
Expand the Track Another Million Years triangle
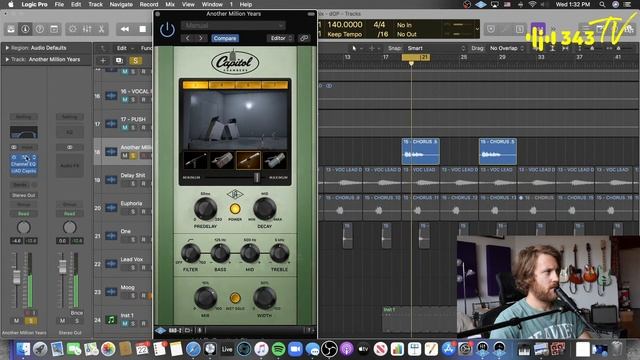pos(7,59)
